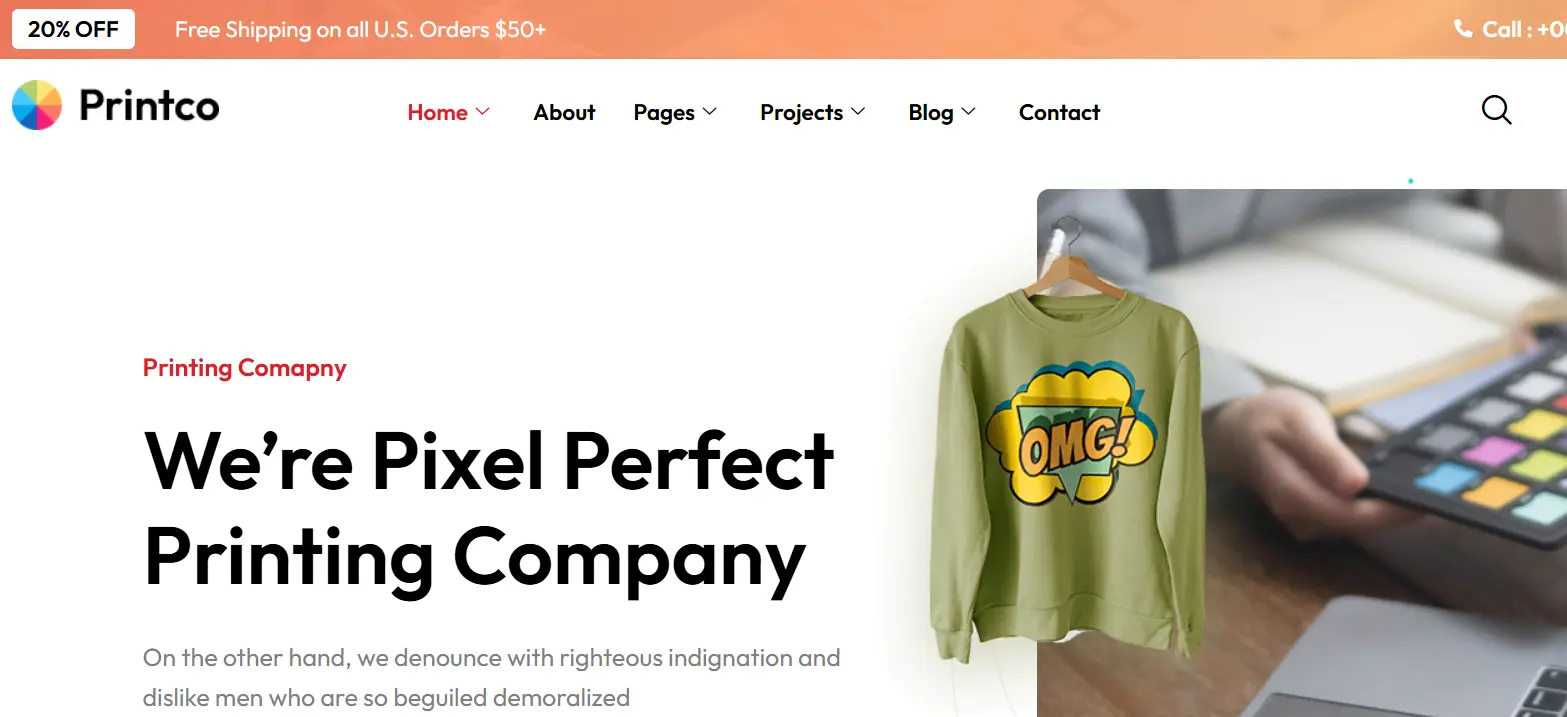
Task: Click the Call phone number link
Action: tap(1524, 29)
